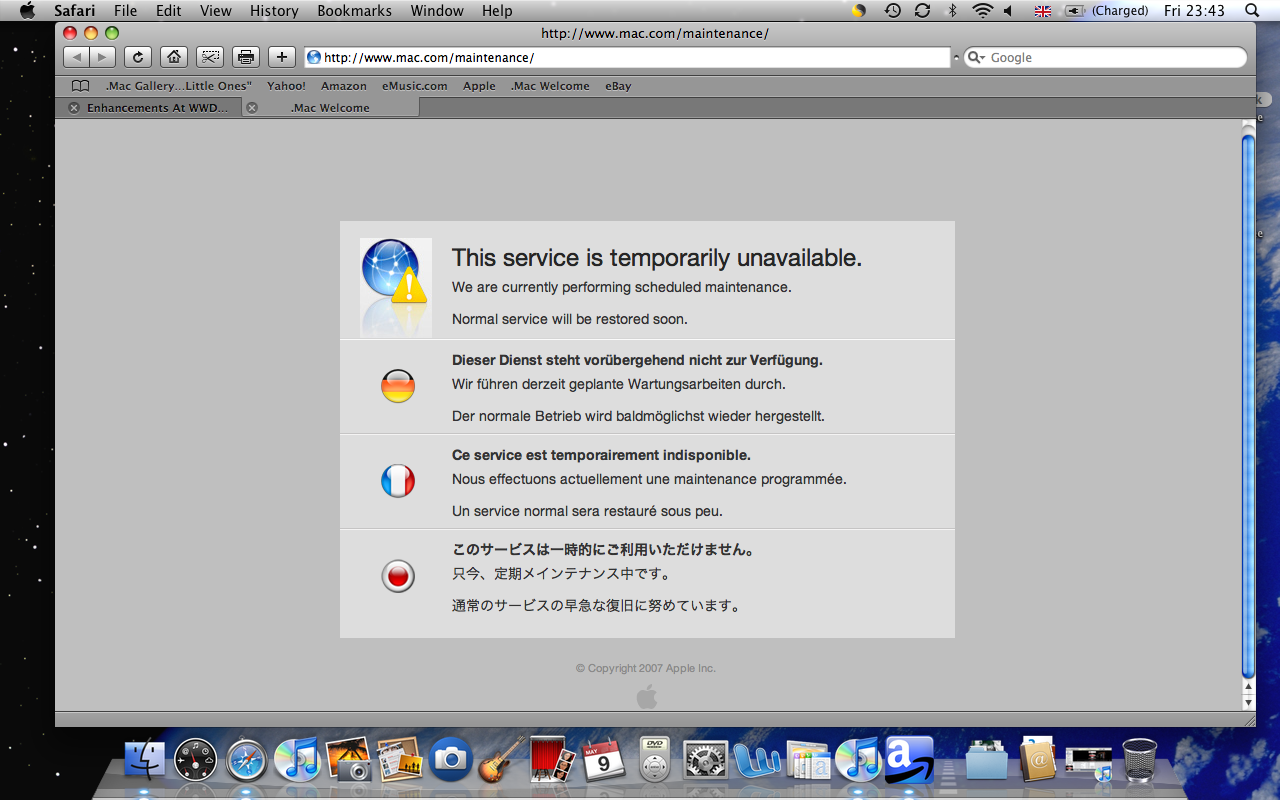Image resolution: width=1280 pixels, height=800 pixels.
Task: Add a bookmark with the plus button
Action: 282,57
